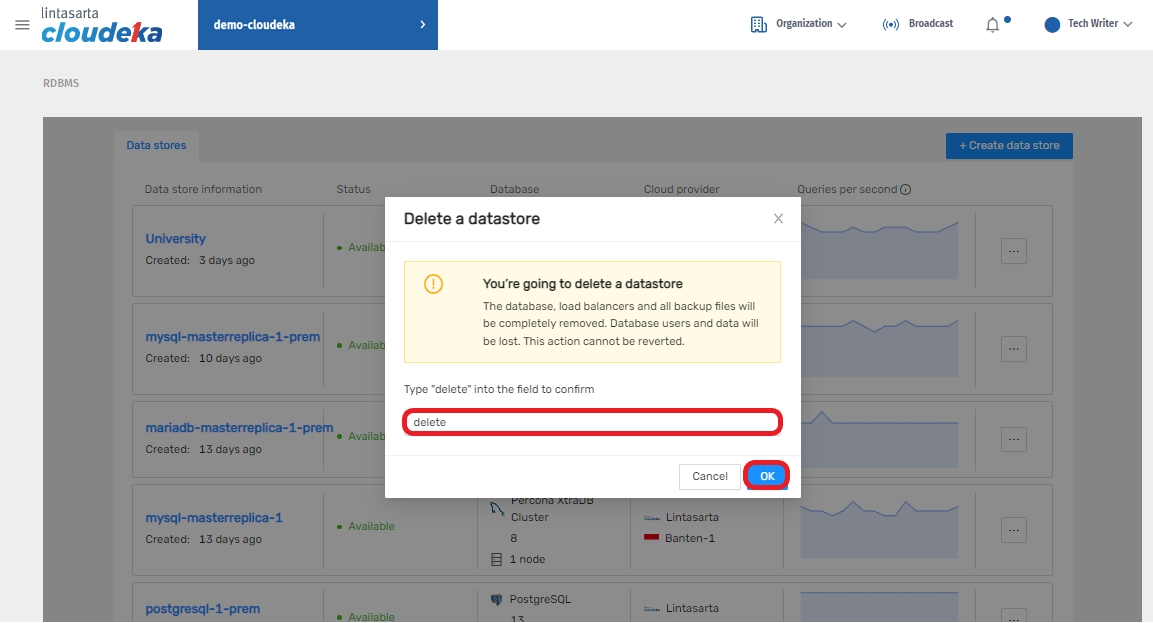Open the hamburger navigation menu
The height and width of the screenshot is (623, 1153).
tap(22, 24)
